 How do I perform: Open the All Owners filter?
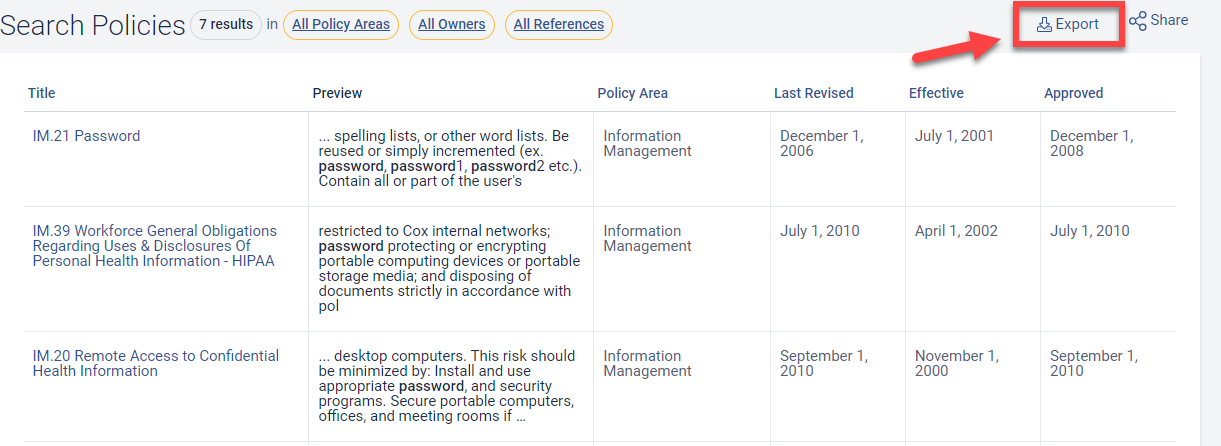click(452, 25)
